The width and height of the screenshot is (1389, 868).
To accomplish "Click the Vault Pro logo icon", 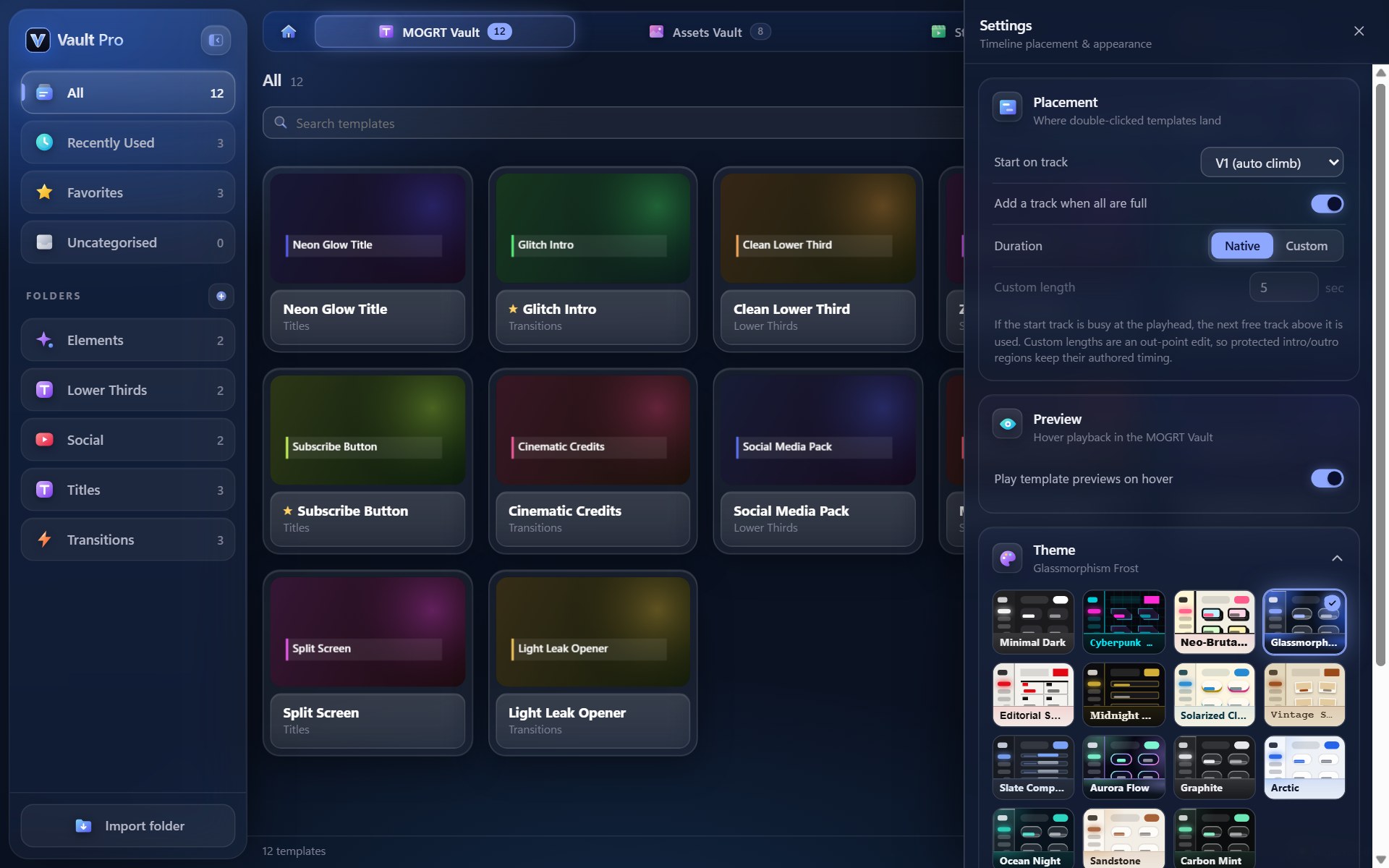I will (38, 40).
